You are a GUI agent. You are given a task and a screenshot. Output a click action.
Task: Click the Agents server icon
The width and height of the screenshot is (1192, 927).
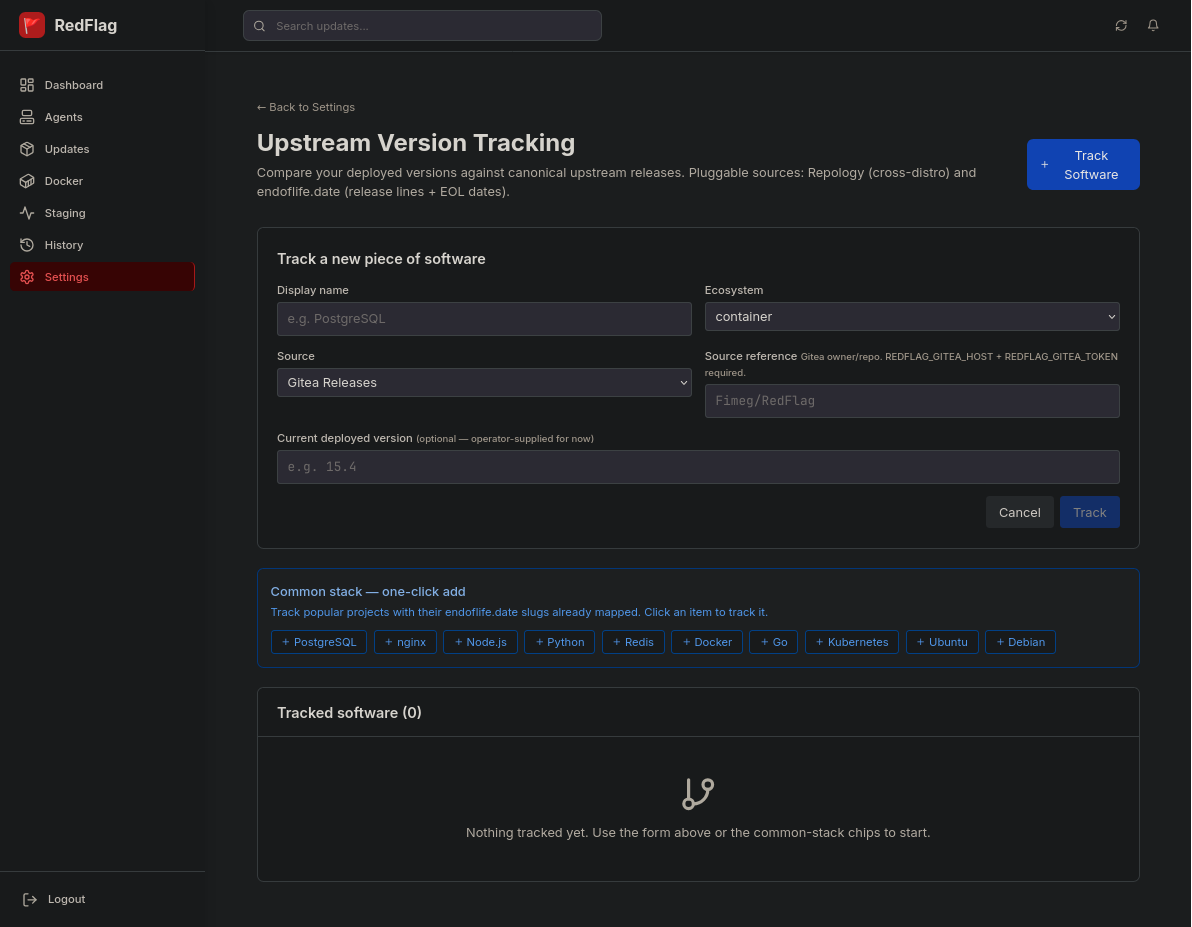pos(27,117)
